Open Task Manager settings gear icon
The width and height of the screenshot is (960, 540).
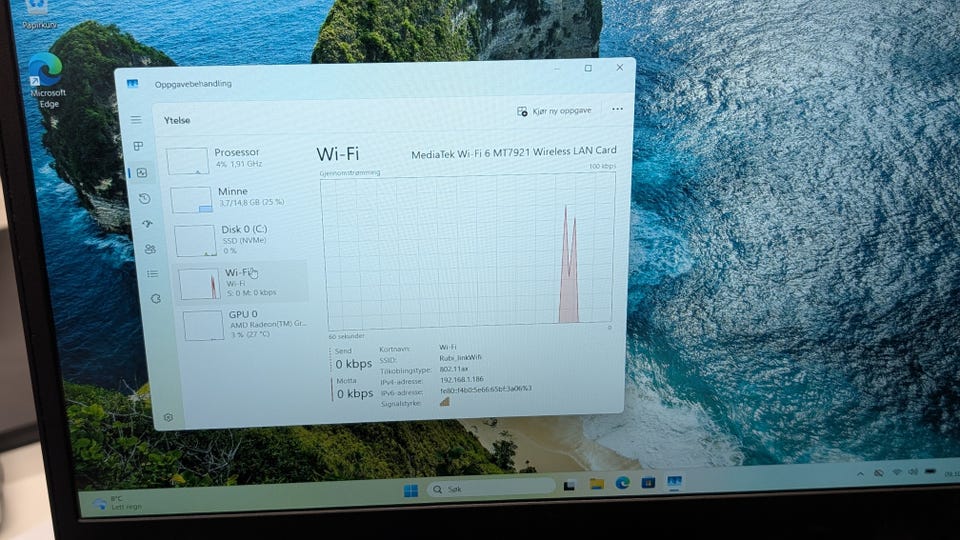[x=168, y=417]
